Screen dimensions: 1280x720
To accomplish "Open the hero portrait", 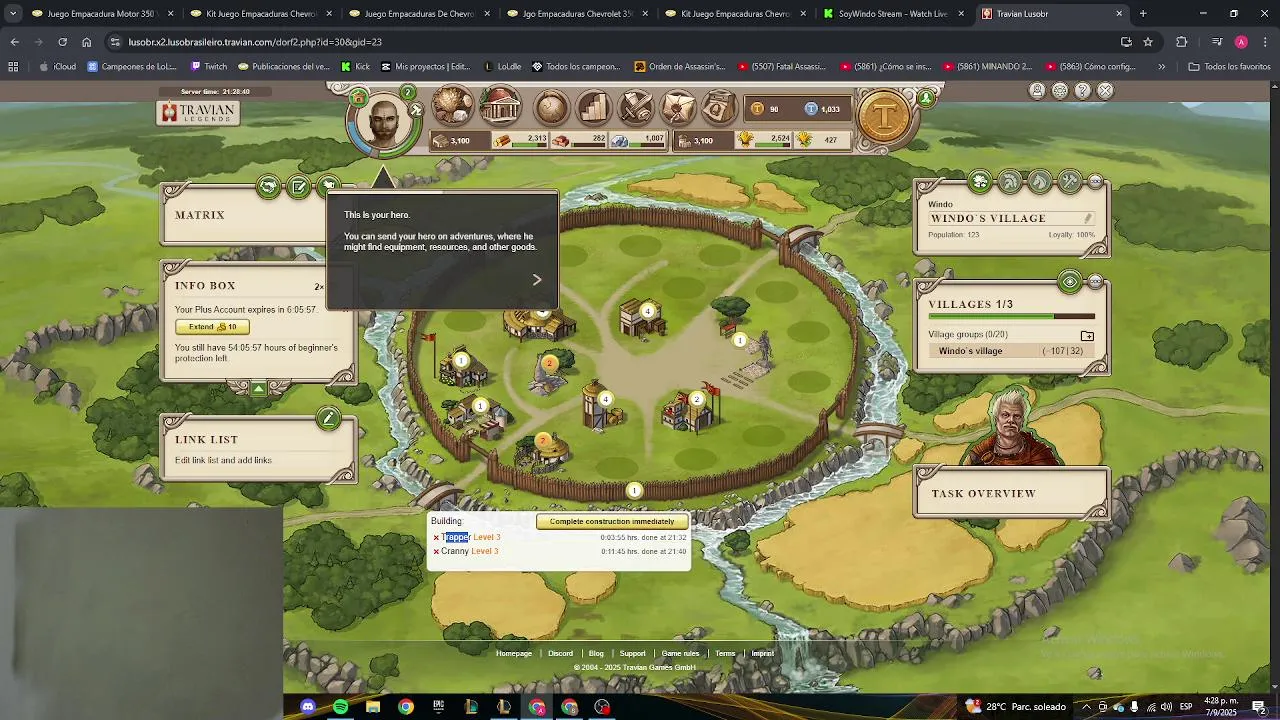I will point(384,121).
